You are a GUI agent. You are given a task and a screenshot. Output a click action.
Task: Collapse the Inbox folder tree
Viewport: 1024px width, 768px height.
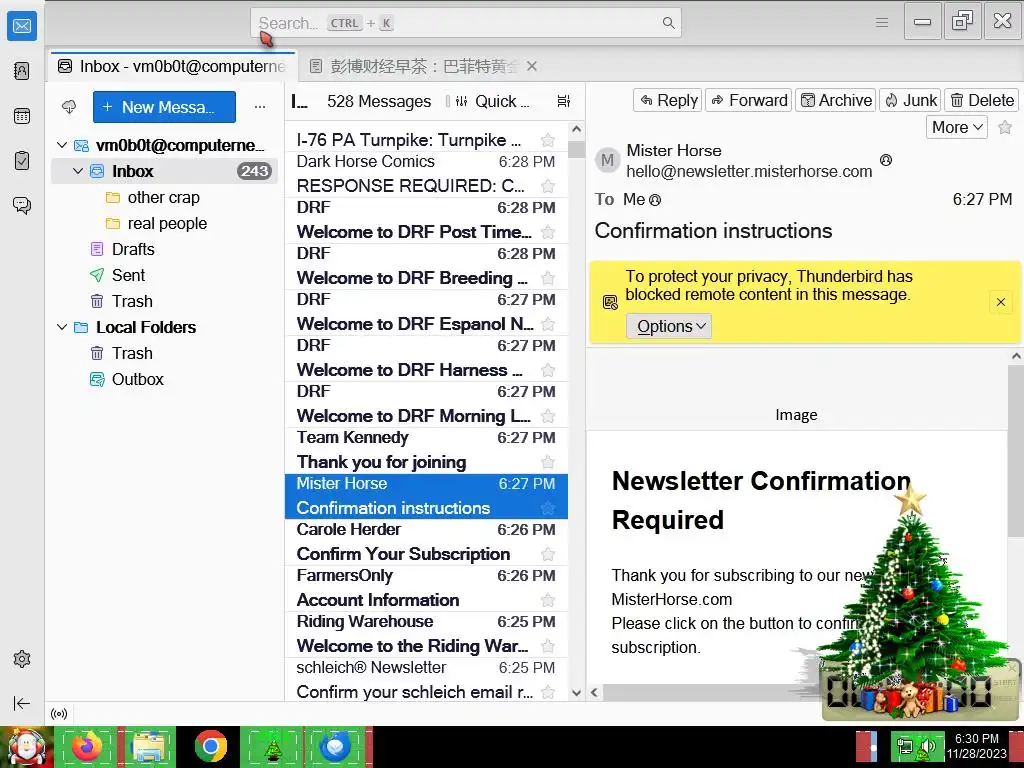78,171
